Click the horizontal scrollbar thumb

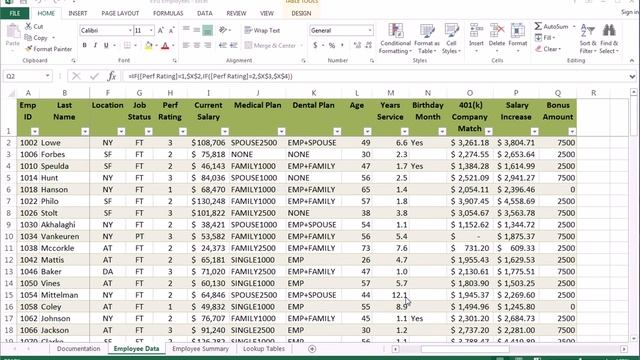pyautogui.click(x=465, y=349)
